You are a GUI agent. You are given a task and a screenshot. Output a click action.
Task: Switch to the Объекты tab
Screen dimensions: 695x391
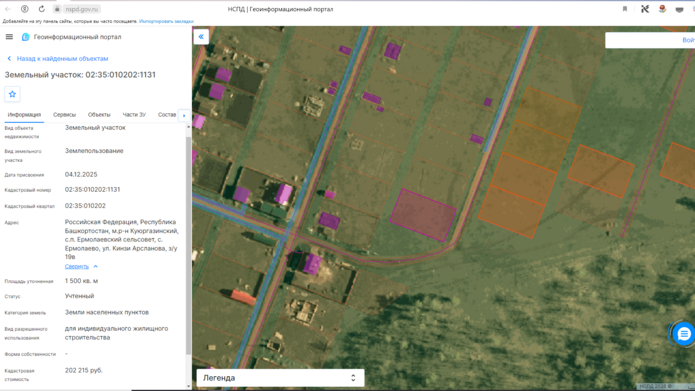[99, 115]
